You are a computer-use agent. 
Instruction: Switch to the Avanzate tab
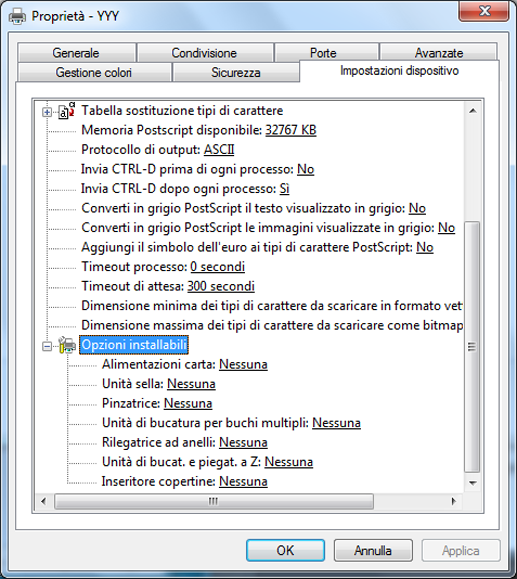(439, 53)
